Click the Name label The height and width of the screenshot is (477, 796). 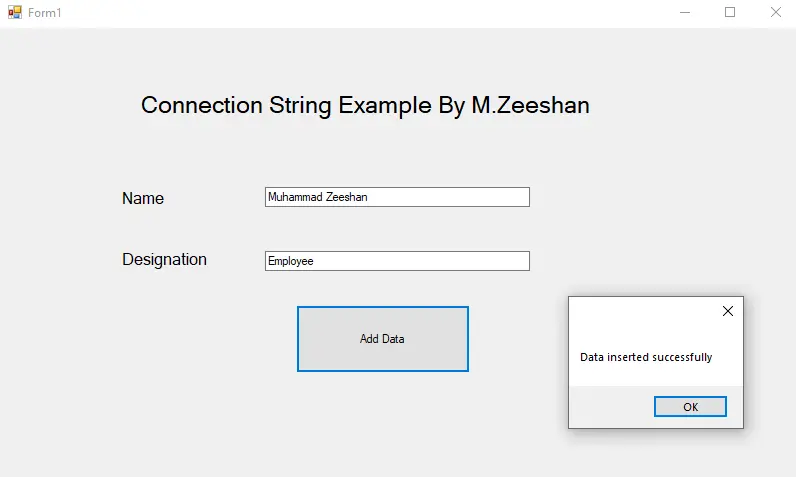[x=143, y=198]
